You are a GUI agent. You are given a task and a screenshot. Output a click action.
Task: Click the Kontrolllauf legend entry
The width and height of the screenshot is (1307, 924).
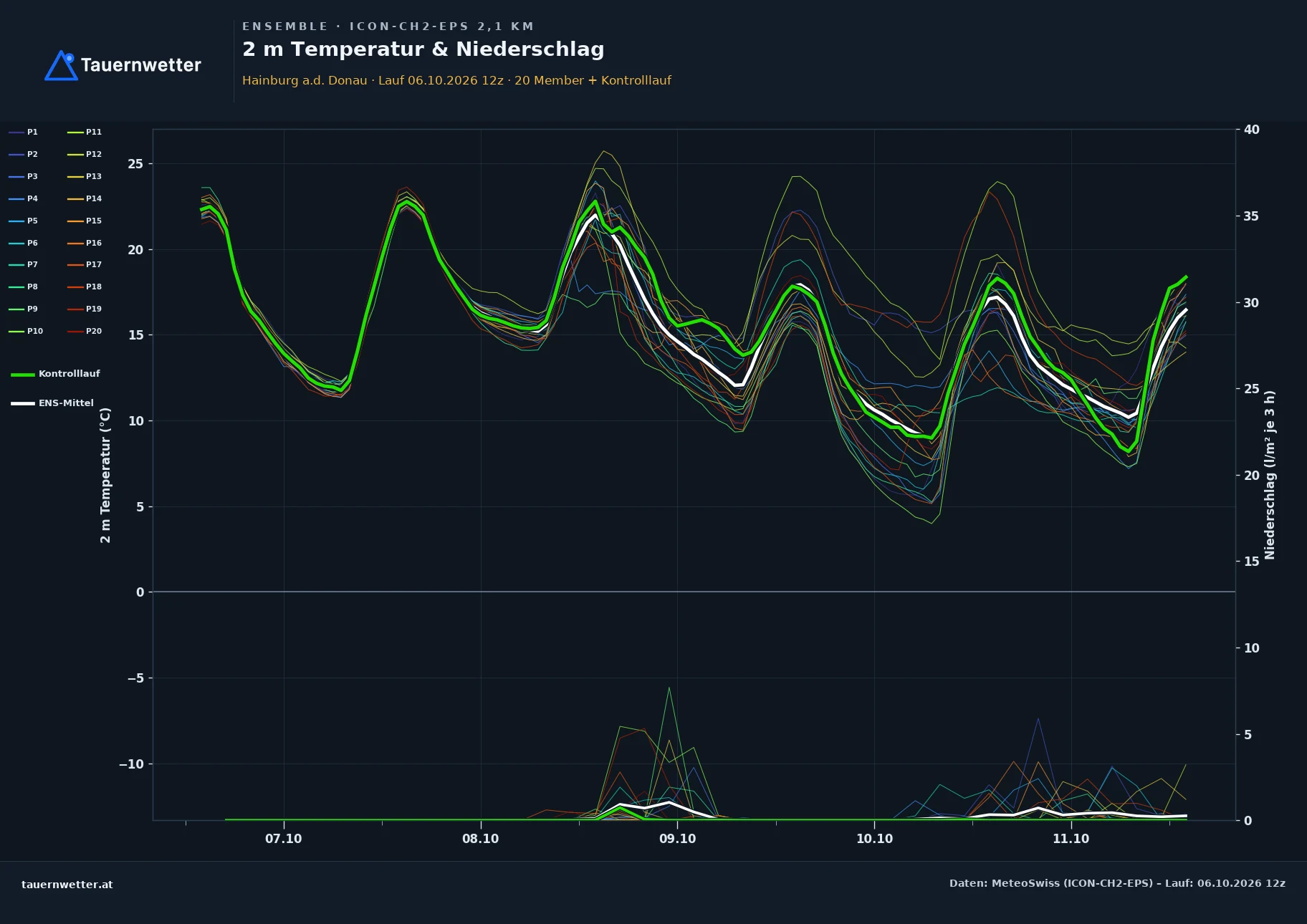point(55,374)
